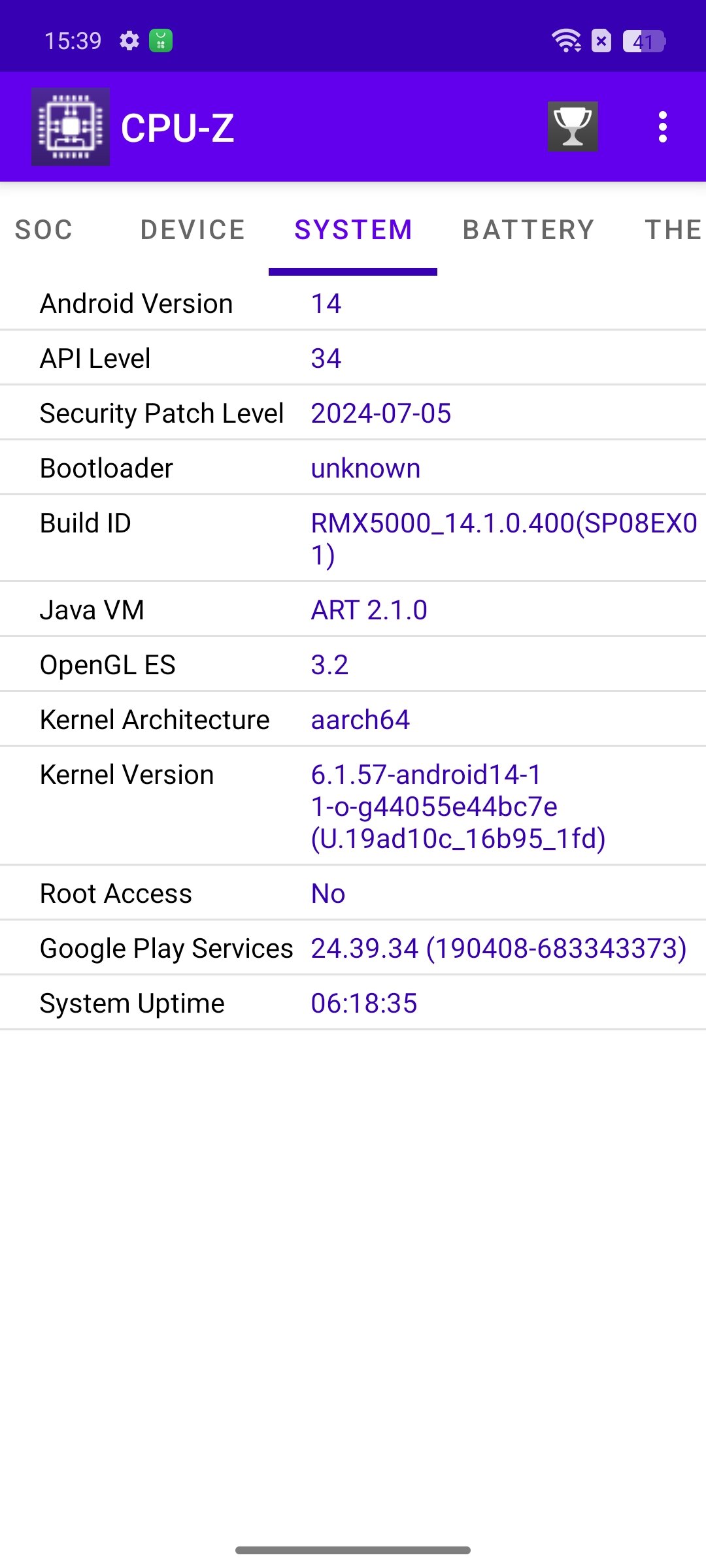706x1568 pixels.
Task: Tap the Android Version row
Action: tap(353, 304)
